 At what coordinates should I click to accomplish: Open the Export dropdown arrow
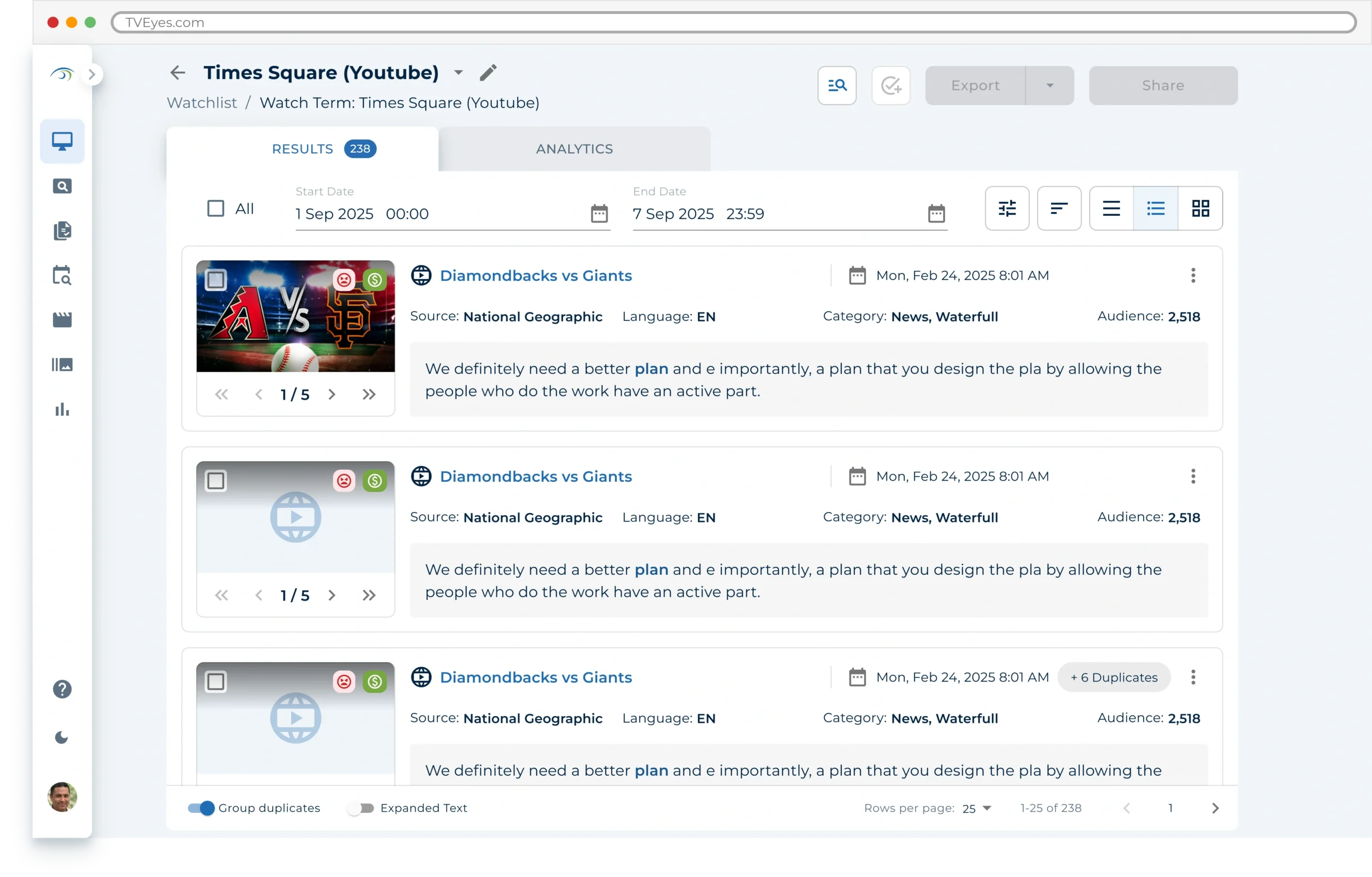pyautogui.click(x=1049, y=85)
